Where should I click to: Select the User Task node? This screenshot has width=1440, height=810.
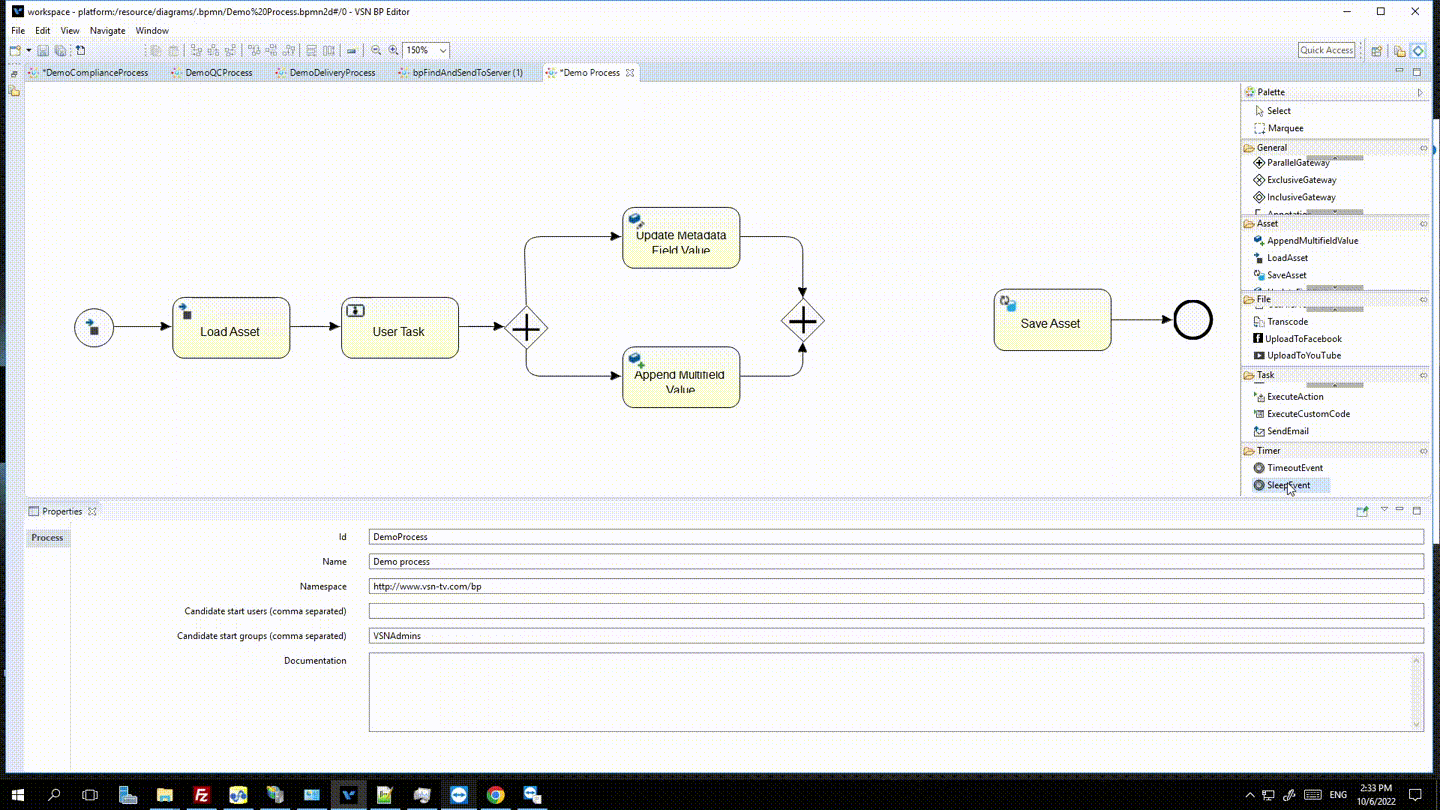point(400,328)
